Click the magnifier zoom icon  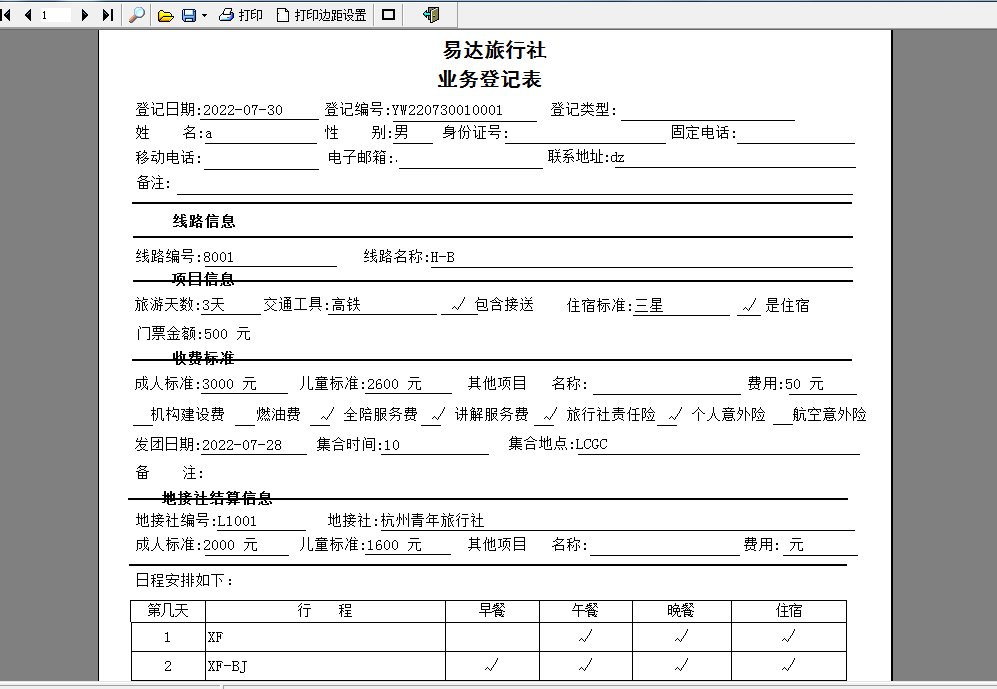click(137, 15)
